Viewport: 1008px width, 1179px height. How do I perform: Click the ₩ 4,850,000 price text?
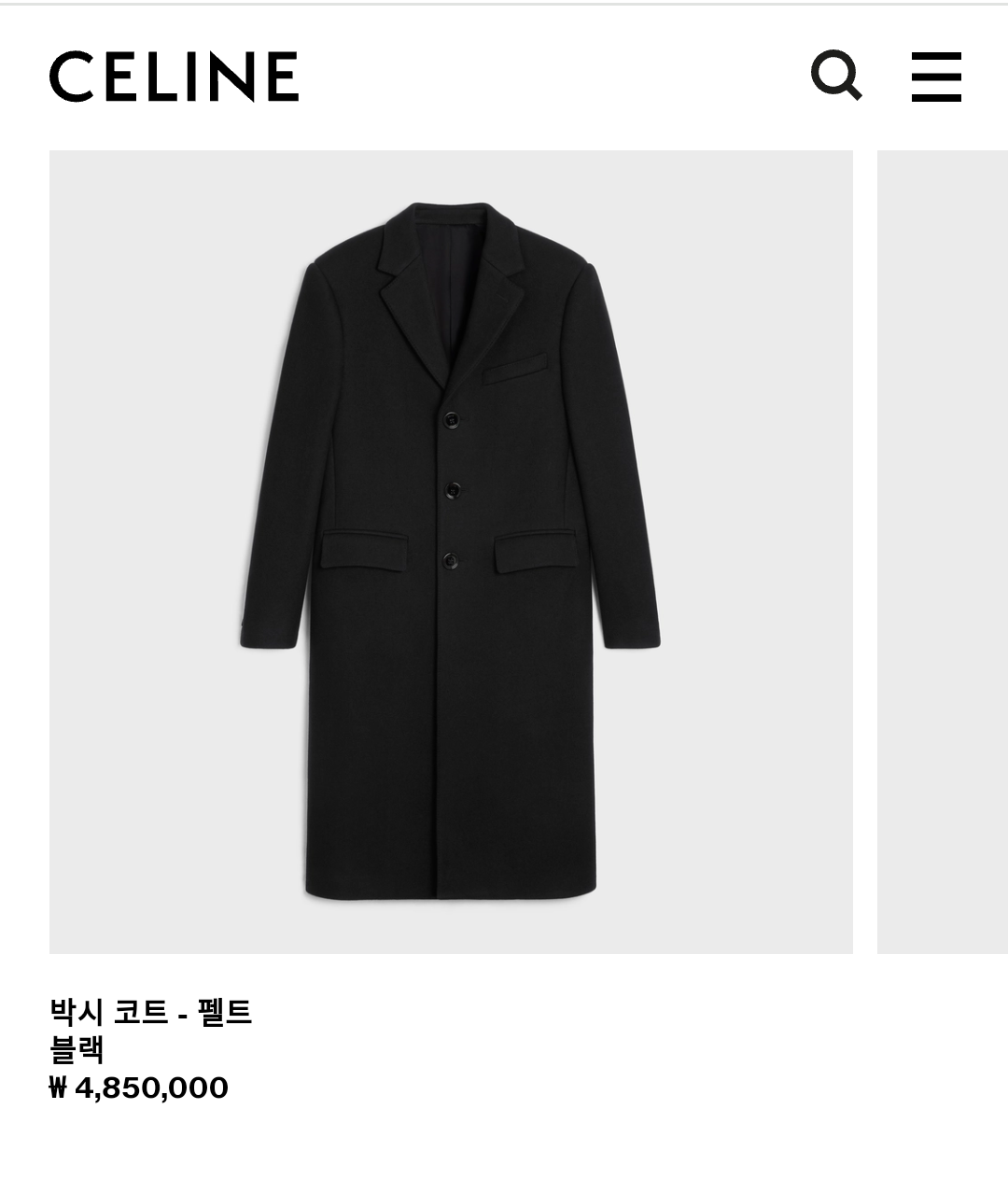pyautogui.click(x=139, y=1088)
